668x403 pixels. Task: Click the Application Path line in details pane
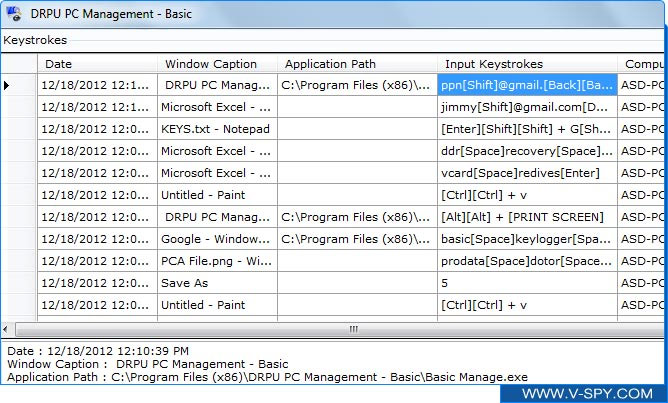tap(267, 377)
